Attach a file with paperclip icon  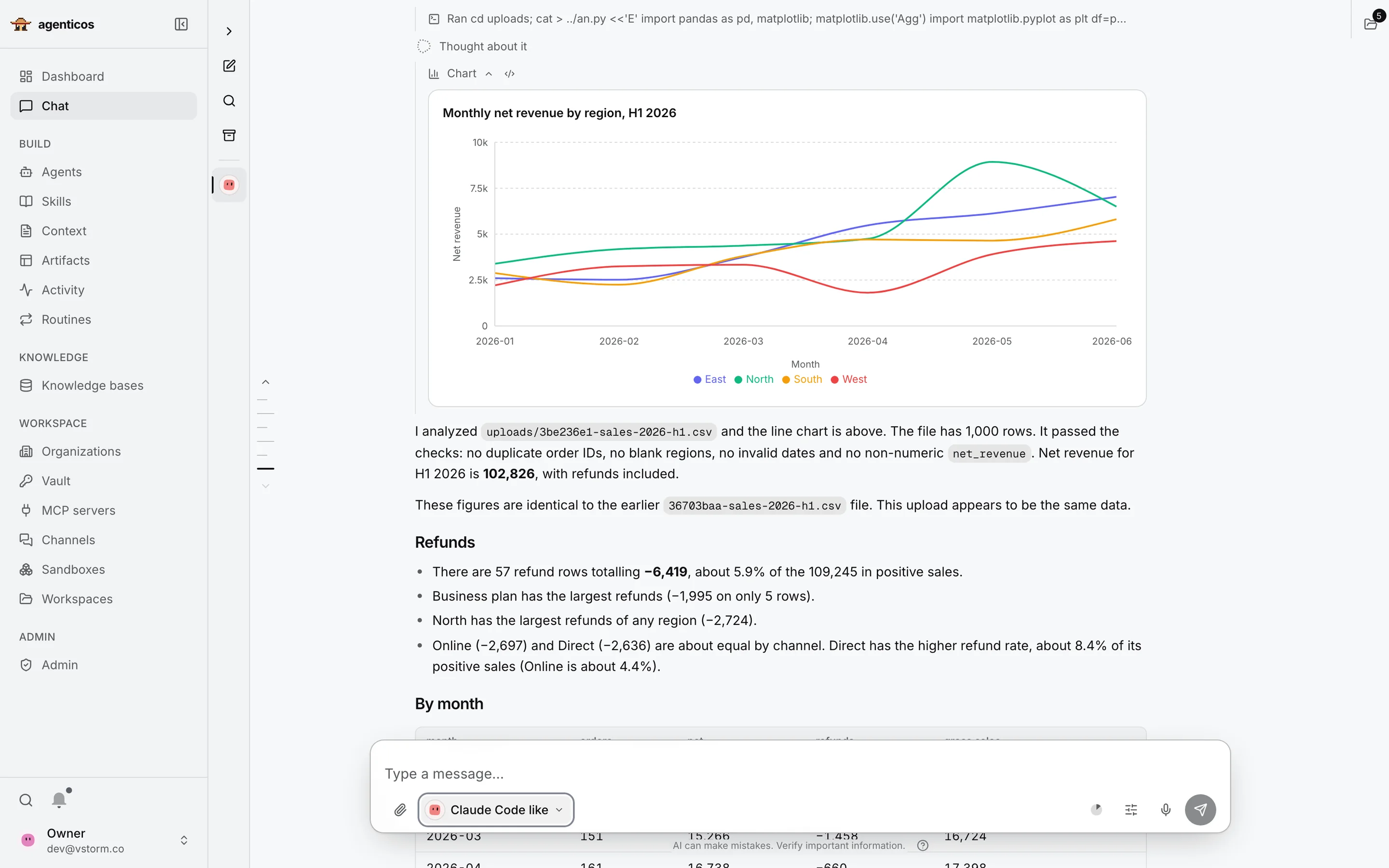[x=400, y=810]
